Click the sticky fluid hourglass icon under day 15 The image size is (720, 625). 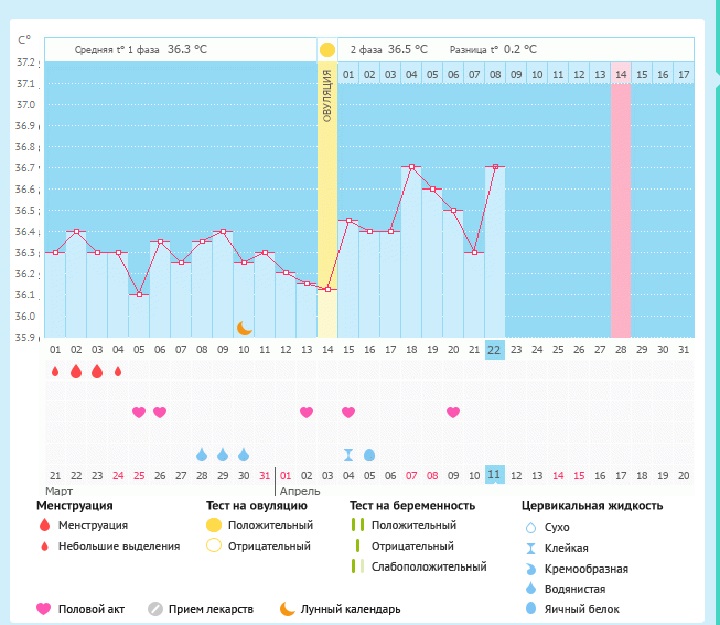pos(348,455)
